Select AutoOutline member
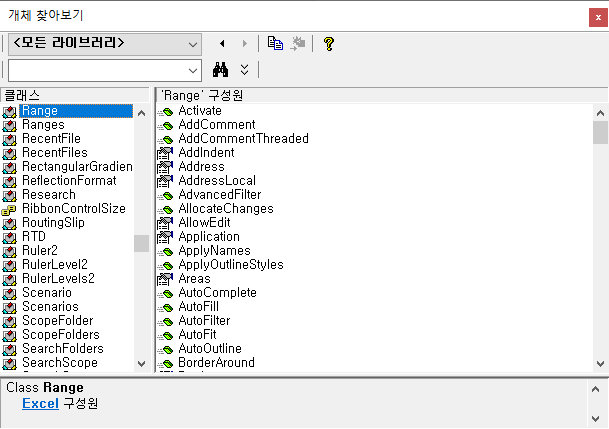The width and height of the screenshot is (609, 429). [x=210, y=348]
